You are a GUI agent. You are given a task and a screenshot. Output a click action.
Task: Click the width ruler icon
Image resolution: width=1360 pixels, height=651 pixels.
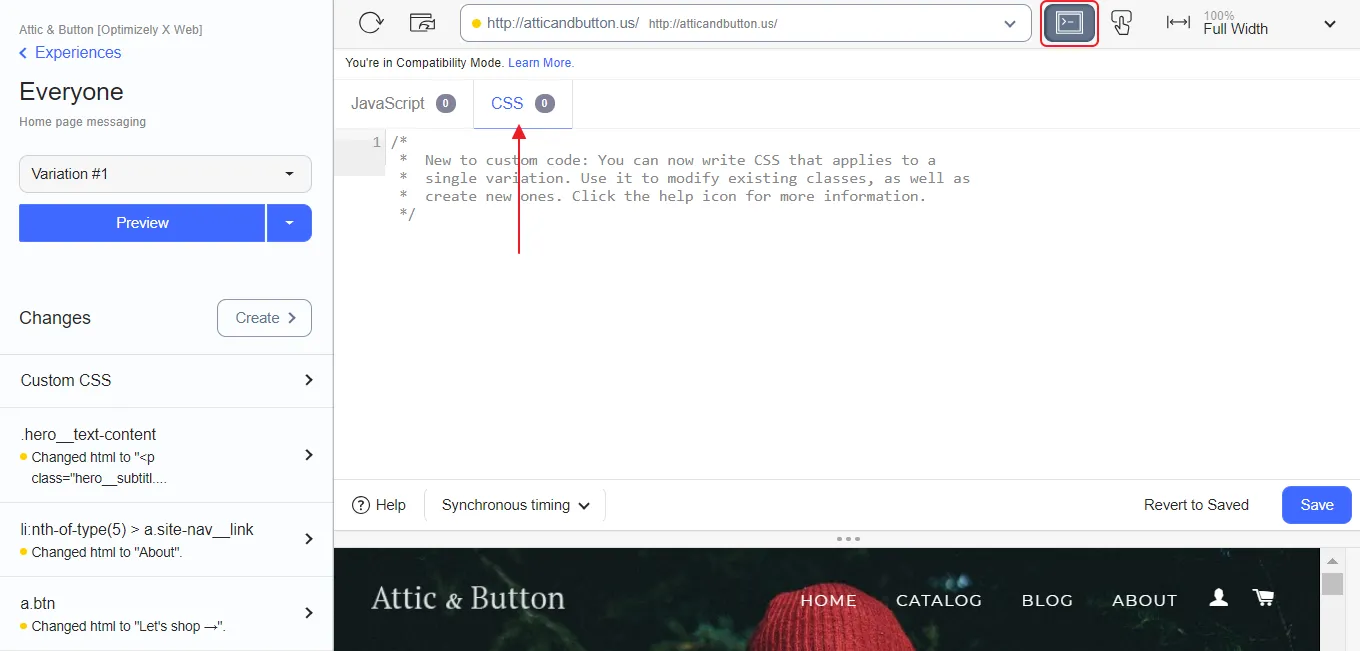(x=1178, y=22)
